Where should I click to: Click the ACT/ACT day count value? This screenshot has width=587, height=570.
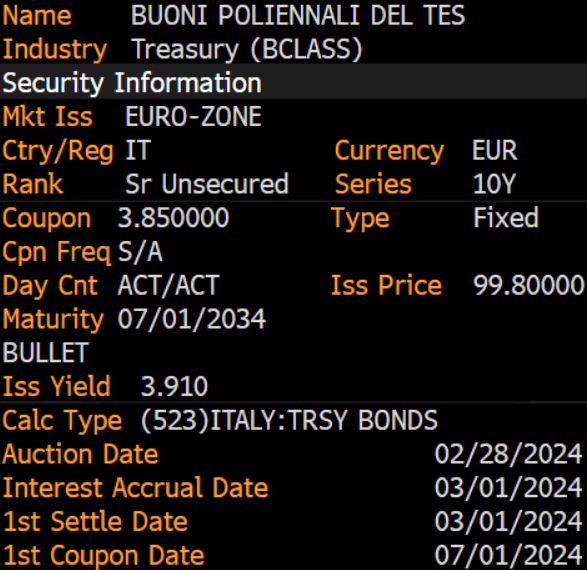[x=168, y=285]
